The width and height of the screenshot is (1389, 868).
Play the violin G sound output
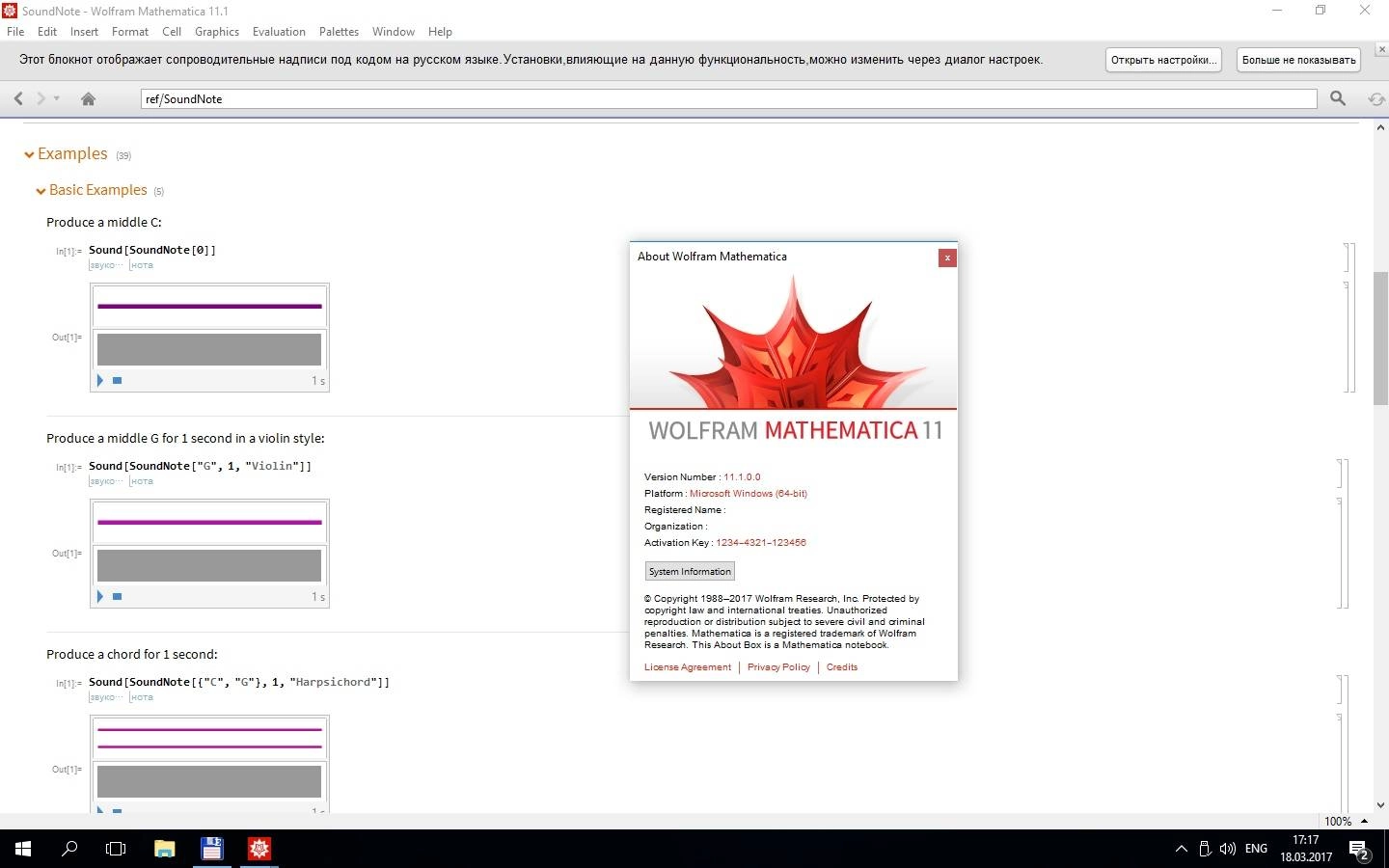pos(99,597)
